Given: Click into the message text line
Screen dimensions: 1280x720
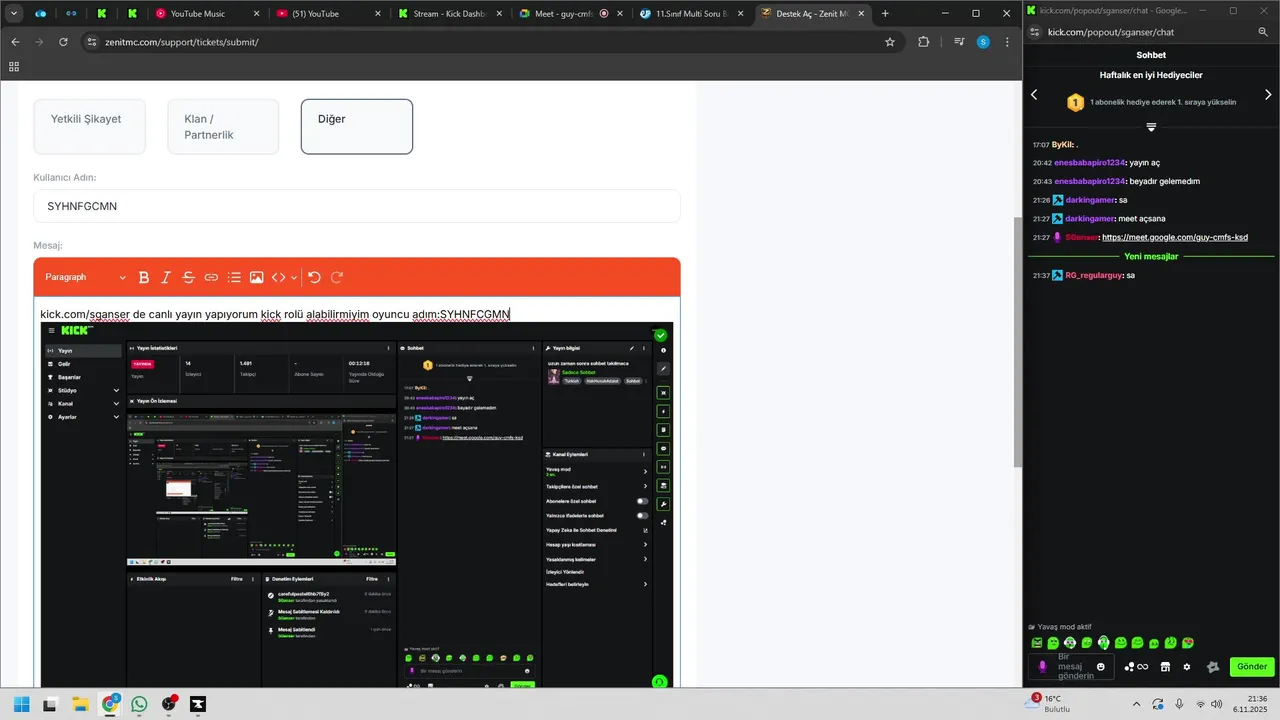Looking at the screenshot, I should [x=275, y=314].
